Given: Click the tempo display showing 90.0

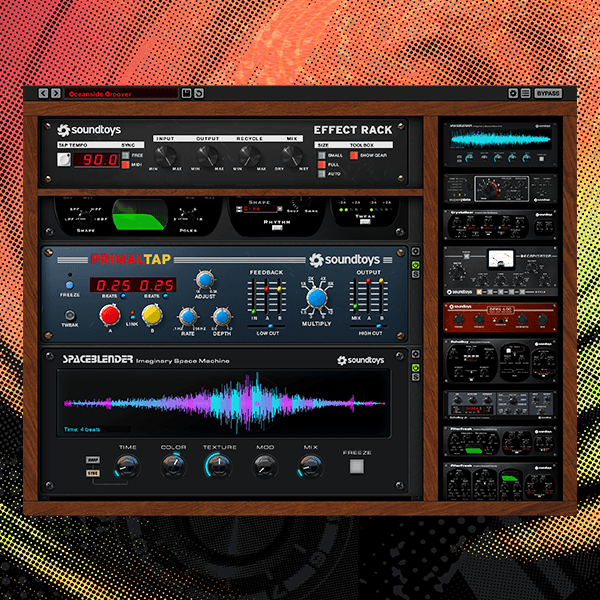Looking at the screenshot, I should click(x=98, y=160).
